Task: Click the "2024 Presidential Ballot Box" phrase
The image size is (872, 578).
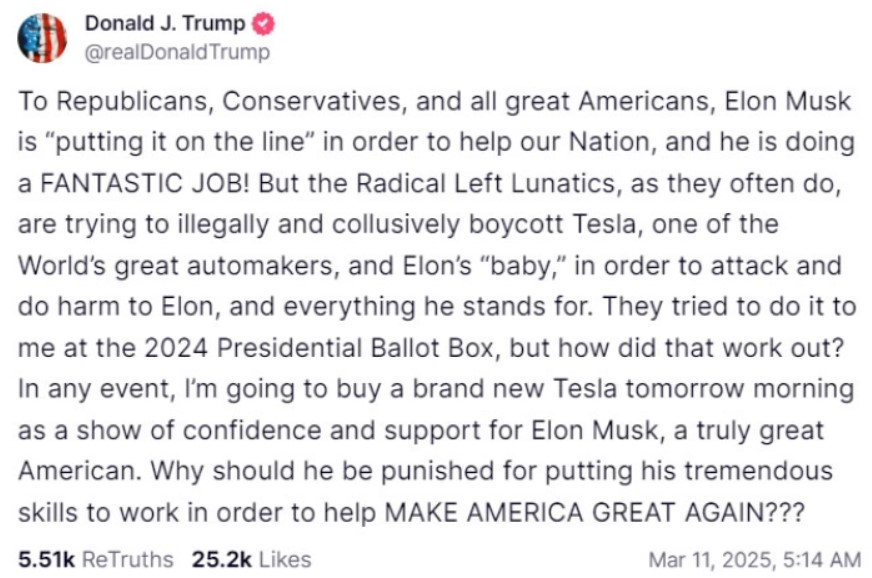Action: pos(310,349)
